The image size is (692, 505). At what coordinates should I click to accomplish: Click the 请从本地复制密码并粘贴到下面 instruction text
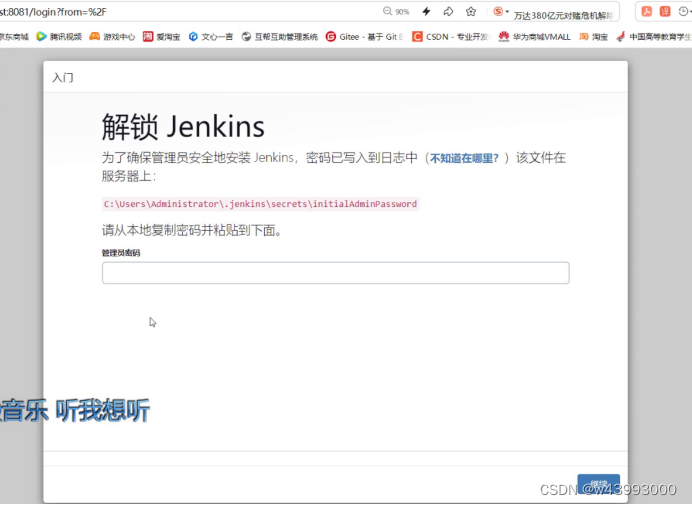point(192,230)
